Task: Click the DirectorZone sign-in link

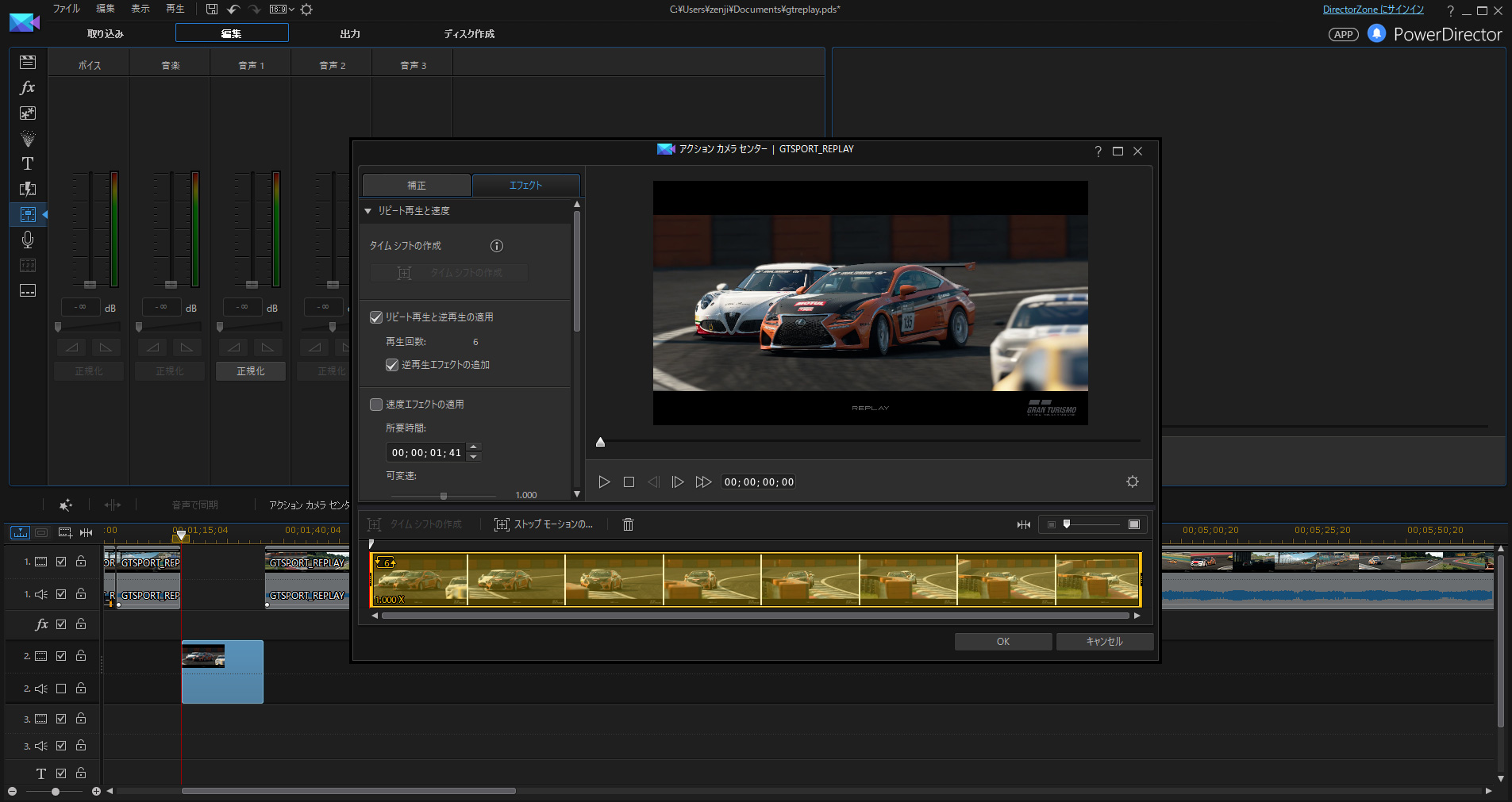Action: pyautogui.click(x=1372, y=10)
